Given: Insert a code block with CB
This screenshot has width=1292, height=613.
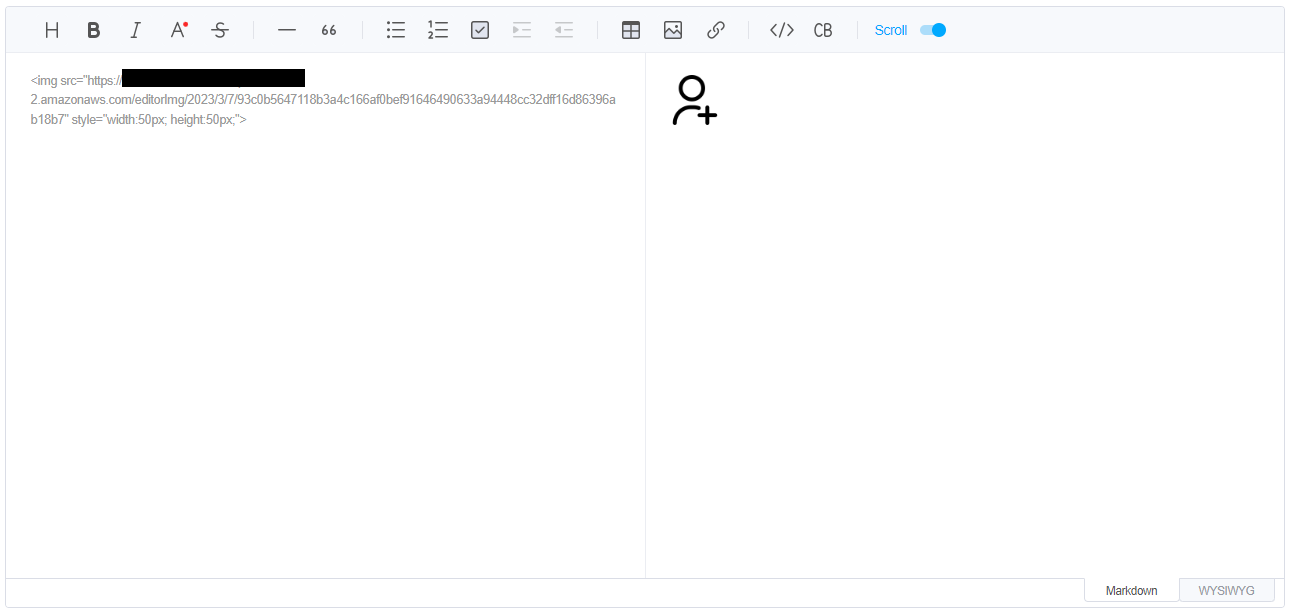Looking at the screenshot, I should [823, 30].
